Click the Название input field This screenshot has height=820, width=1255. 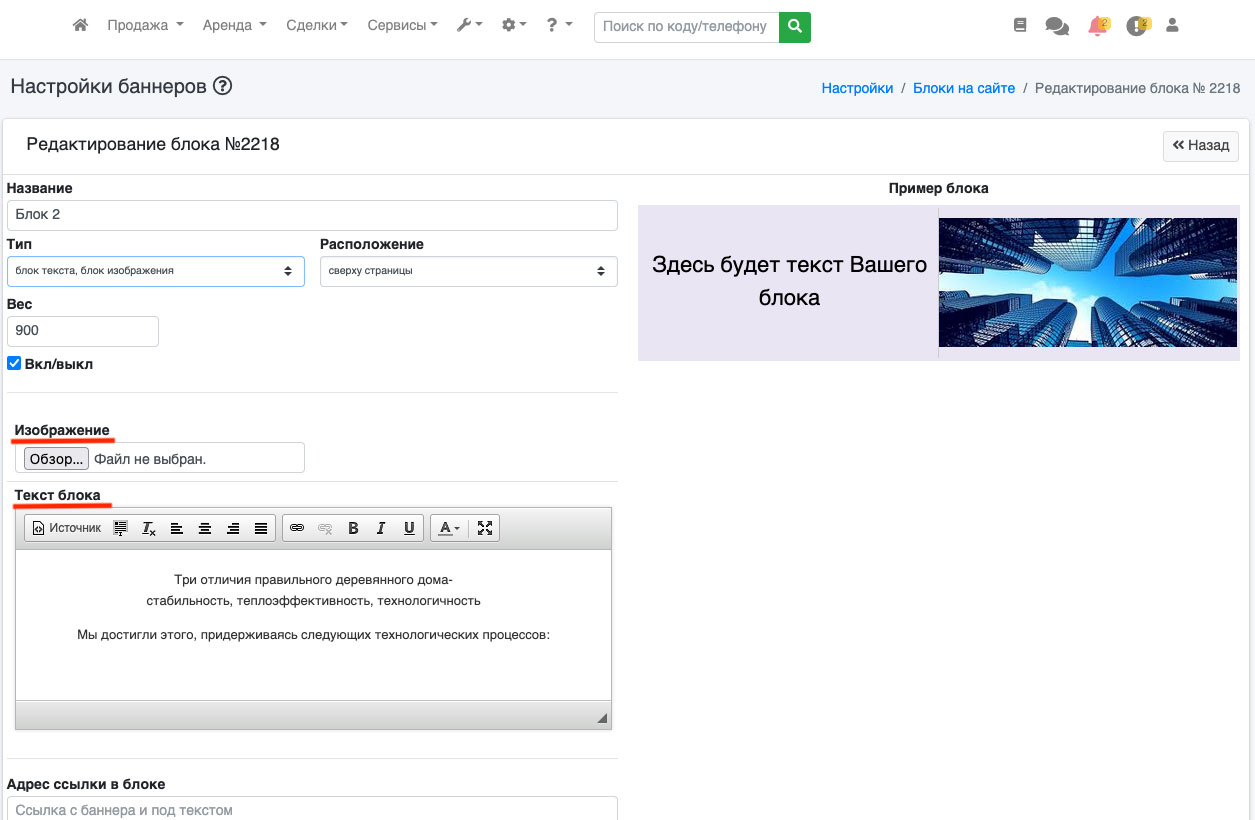point(311,215)
